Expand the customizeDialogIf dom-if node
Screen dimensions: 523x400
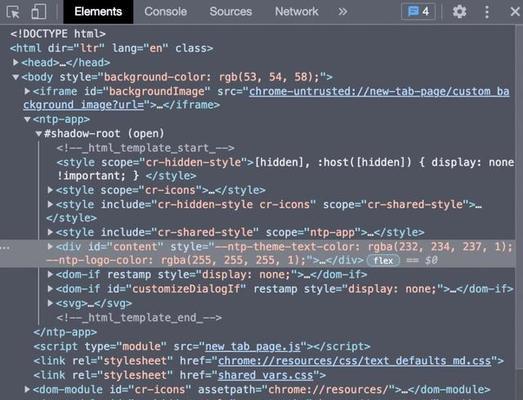(x=50, y=289)
